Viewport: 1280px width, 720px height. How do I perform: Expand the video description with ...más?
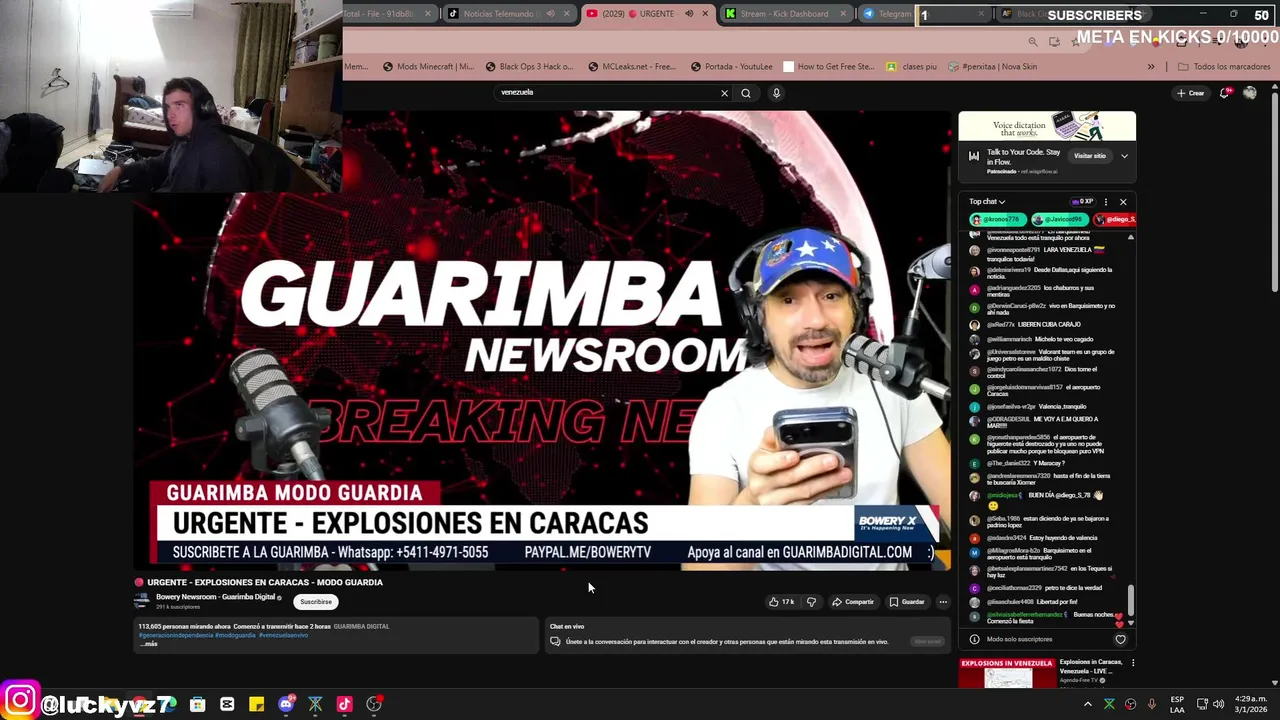pos(149,644)
